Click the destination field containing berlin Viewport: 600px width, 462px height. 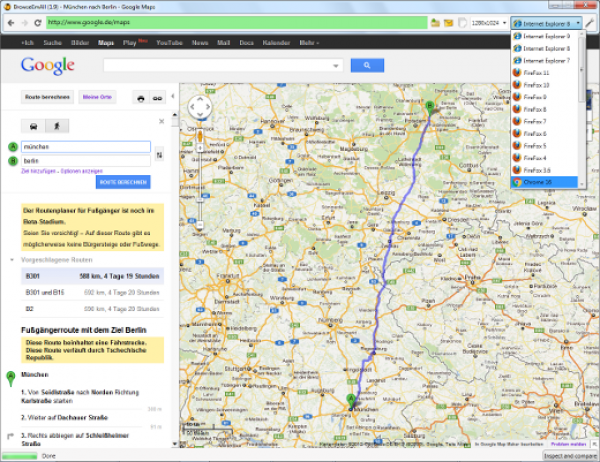tap(86, 161)
